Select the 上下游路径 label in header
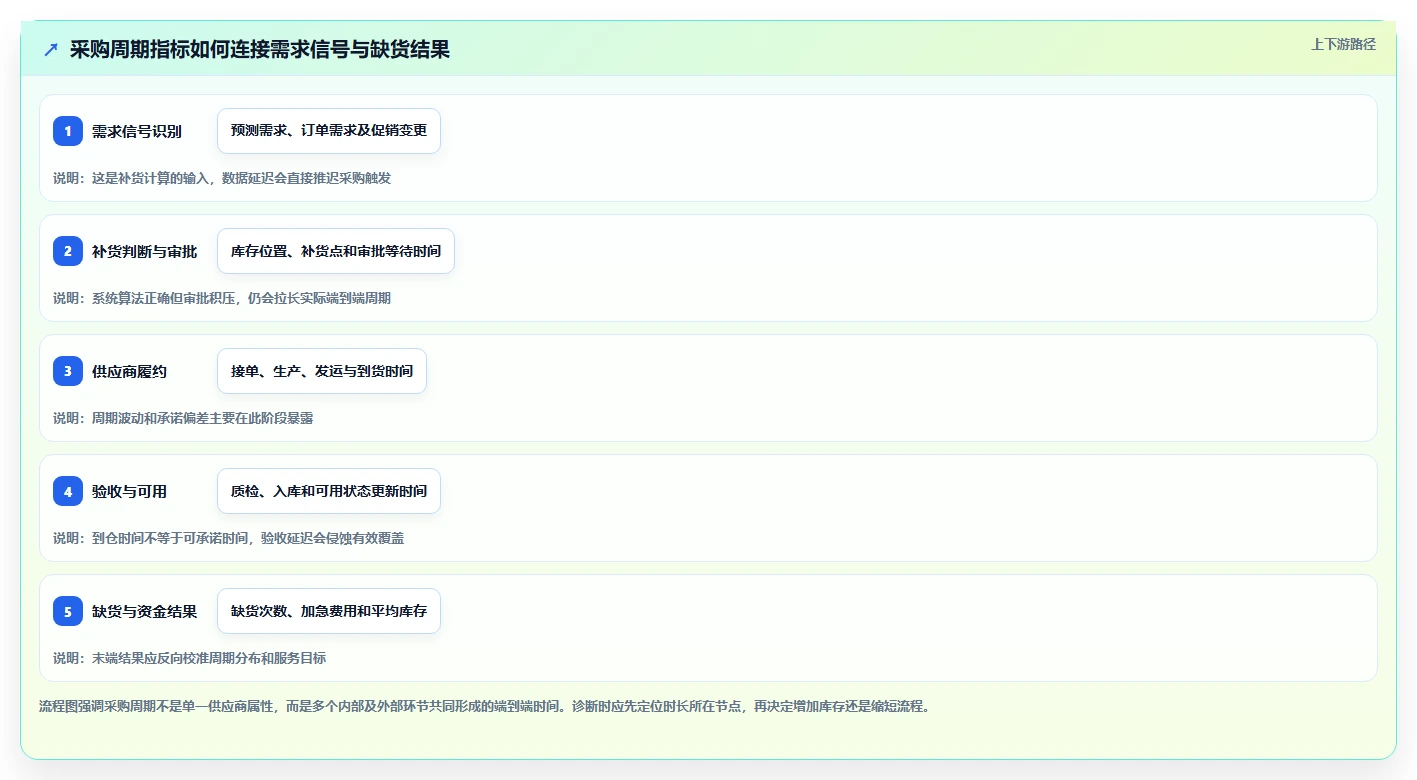The width and height of the screenshot is (1417, 780). 1343,44
